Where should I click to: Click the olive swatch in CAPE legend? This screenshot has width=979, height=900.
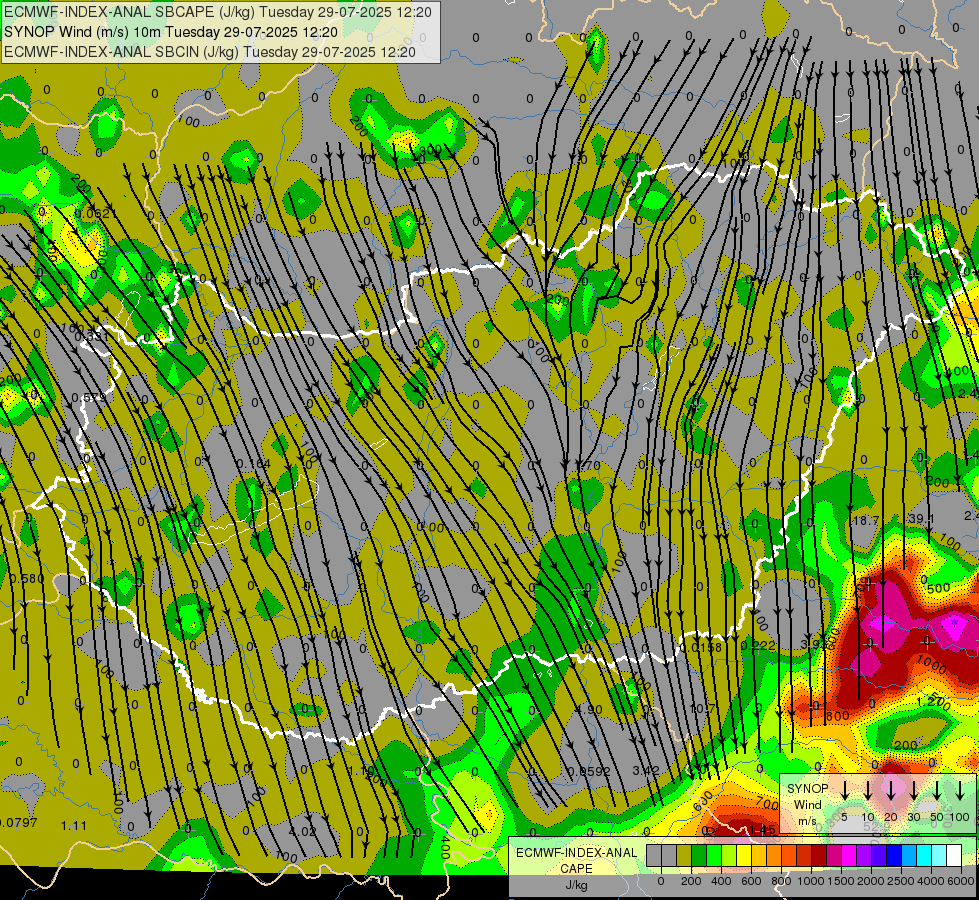[684, 856]
